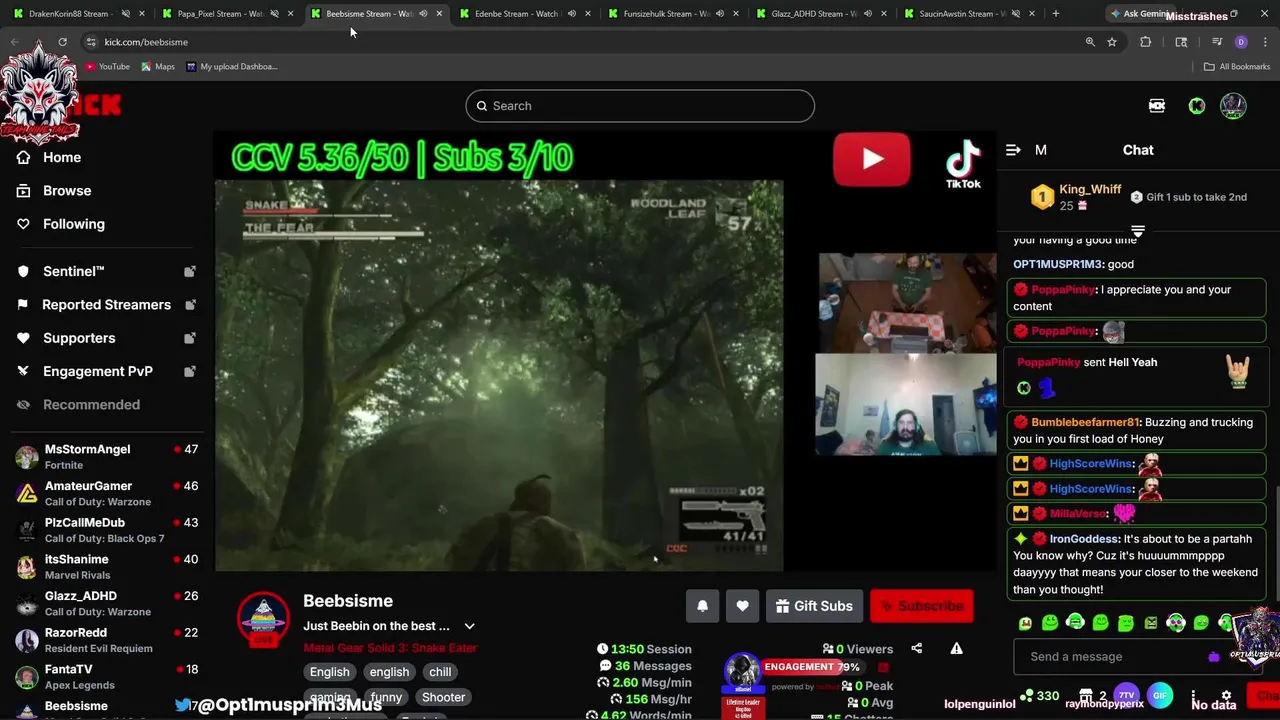Open Metal Gear Solid 3: Snake Eater category link
Image resolution: width=1280 pixels, height=720 pixels.
tap(390, 648)
